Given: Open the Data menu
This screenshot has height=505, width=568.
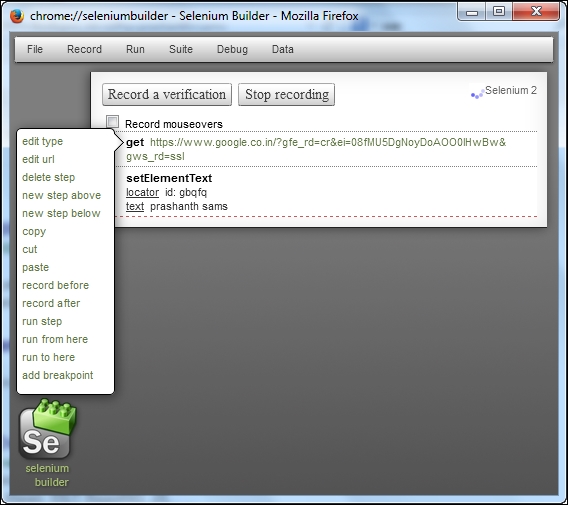Looking at the screenshot, I should [x=283, y=49].
